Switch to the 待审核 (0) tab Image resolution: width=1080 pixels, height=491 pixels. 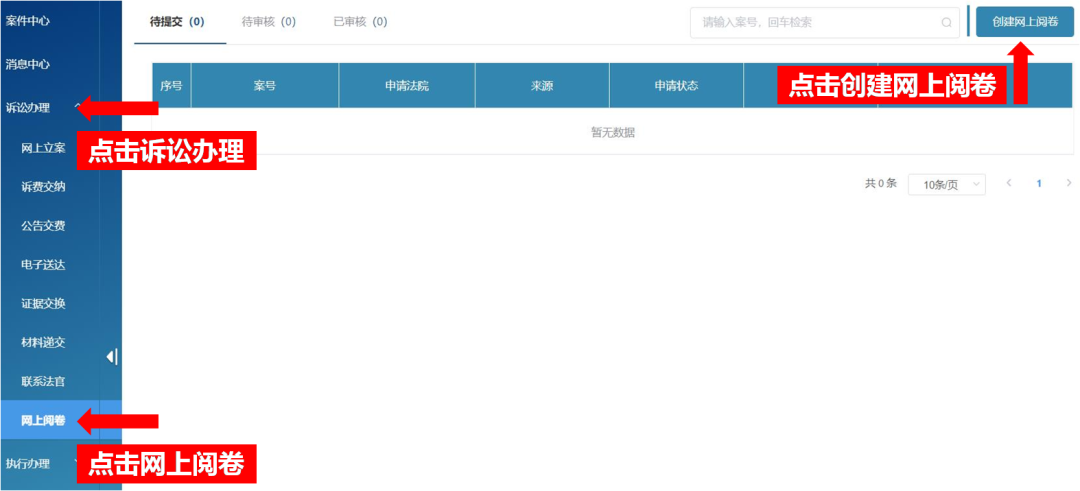click(269, 22)
